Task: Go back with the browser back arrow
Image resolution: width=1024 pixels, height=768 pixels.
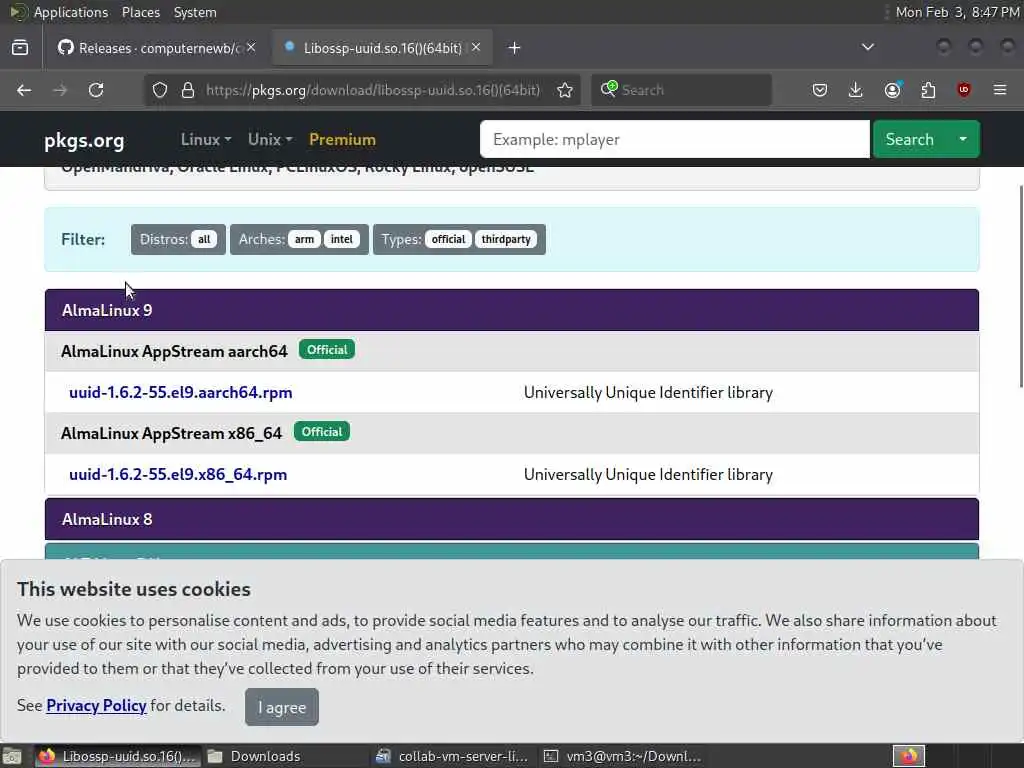Action: point(24,90)
